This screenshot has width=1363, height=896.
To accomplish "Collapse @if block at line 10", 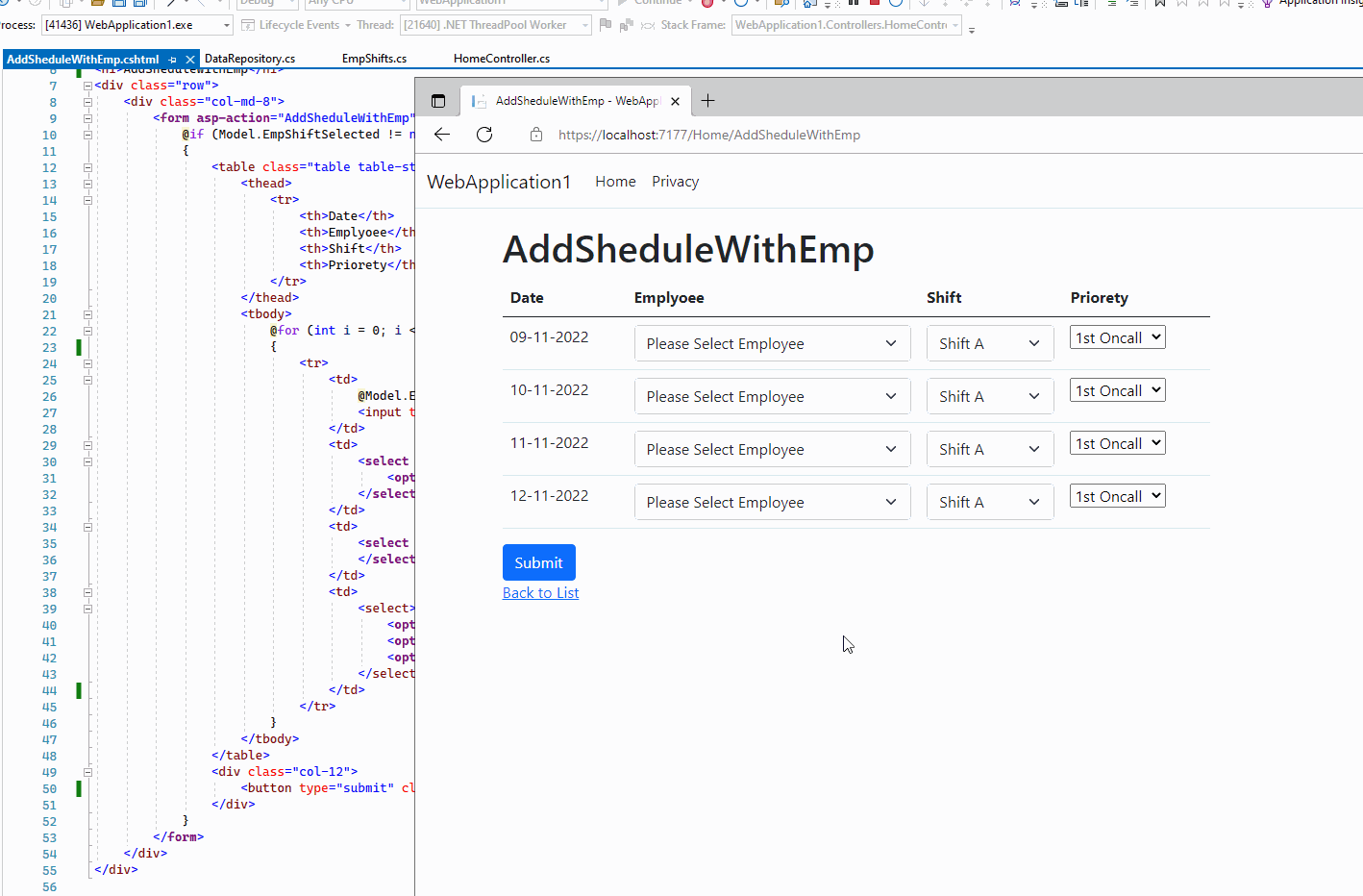I will (87, 135).
